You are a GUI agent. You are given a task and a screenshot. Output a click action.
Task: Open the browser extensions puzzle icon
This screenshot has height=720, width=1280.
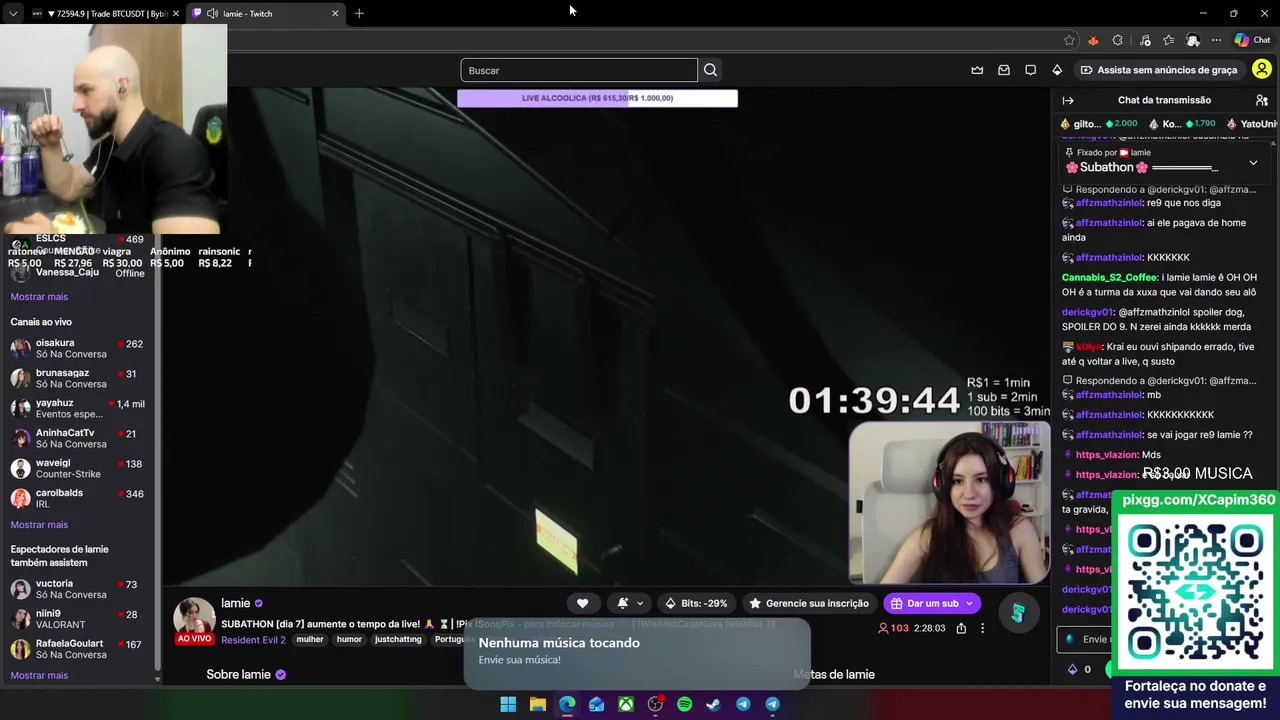(1118, 40)
